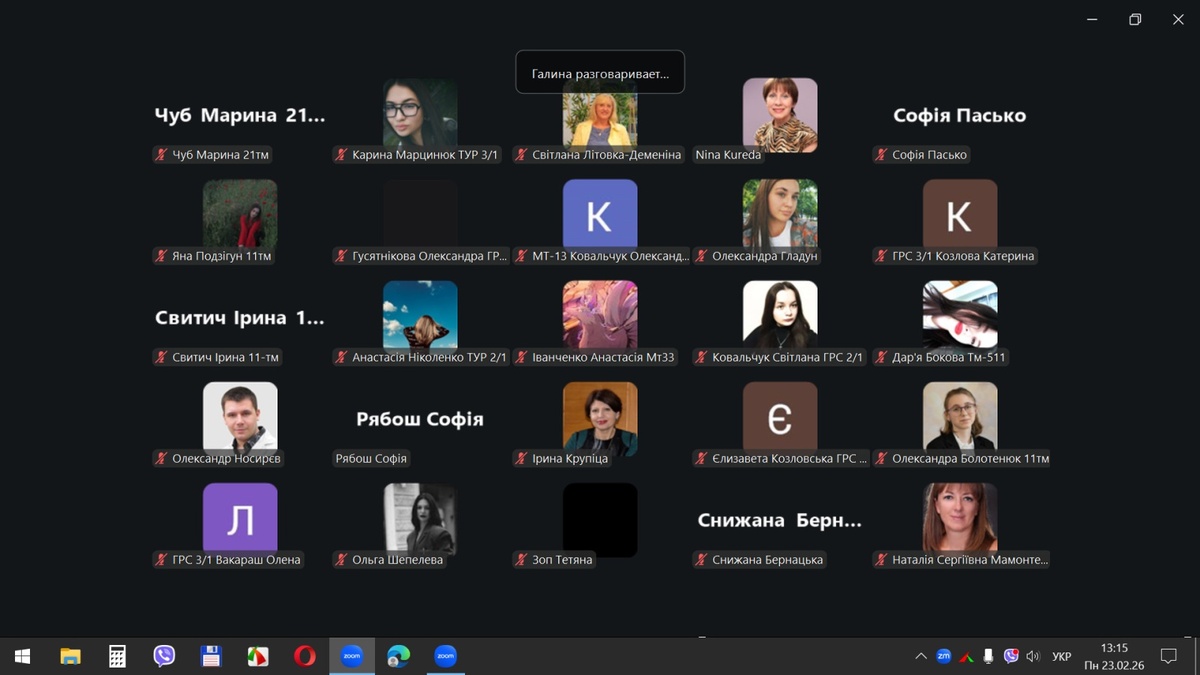Select Олександр Носирєв's video thumbnail
Screen dimensions: 1200x675
tap(240, 415)
